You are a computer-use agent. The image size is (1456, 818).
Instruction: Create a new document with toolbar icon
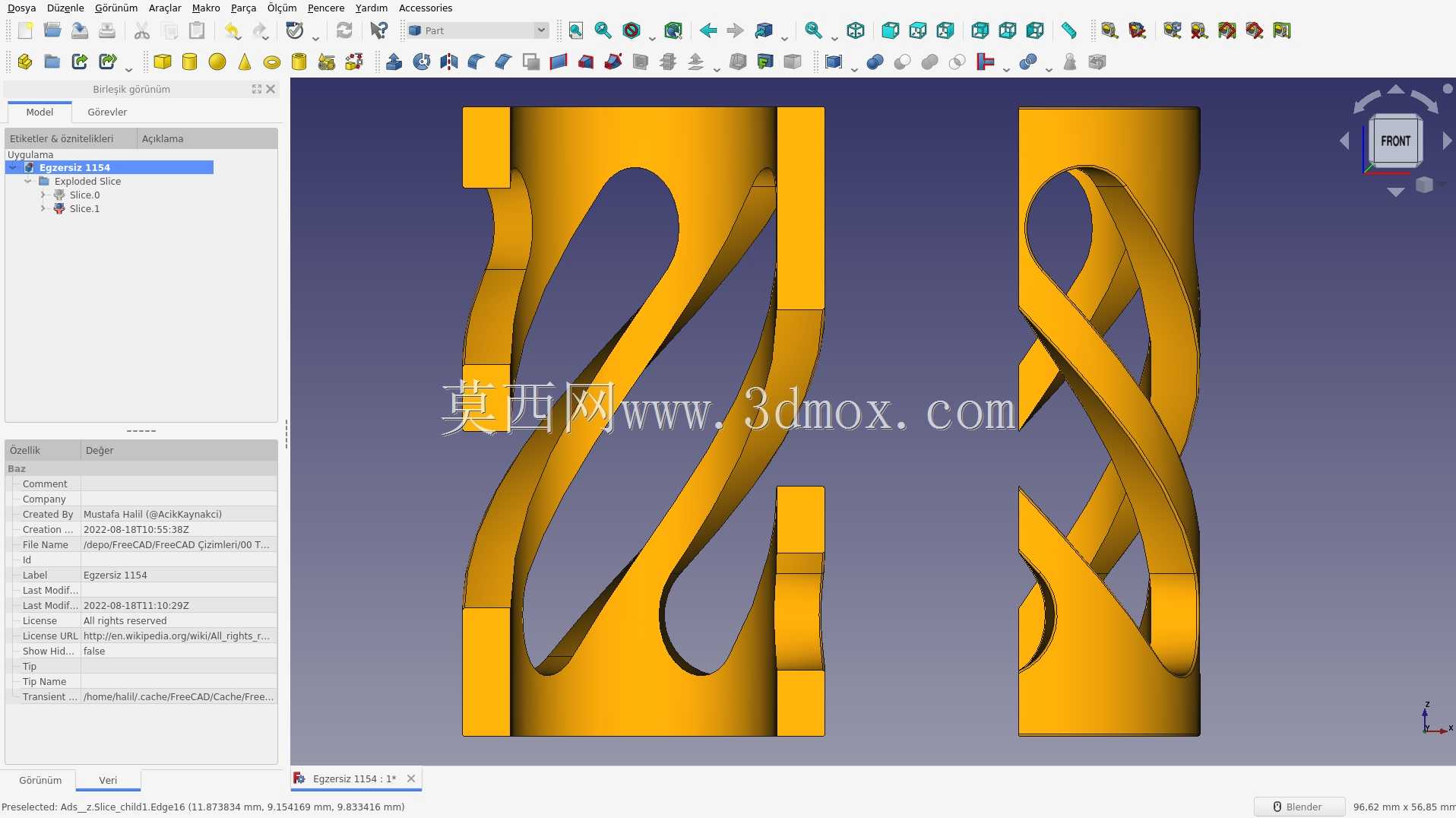[x=25, y=30]
